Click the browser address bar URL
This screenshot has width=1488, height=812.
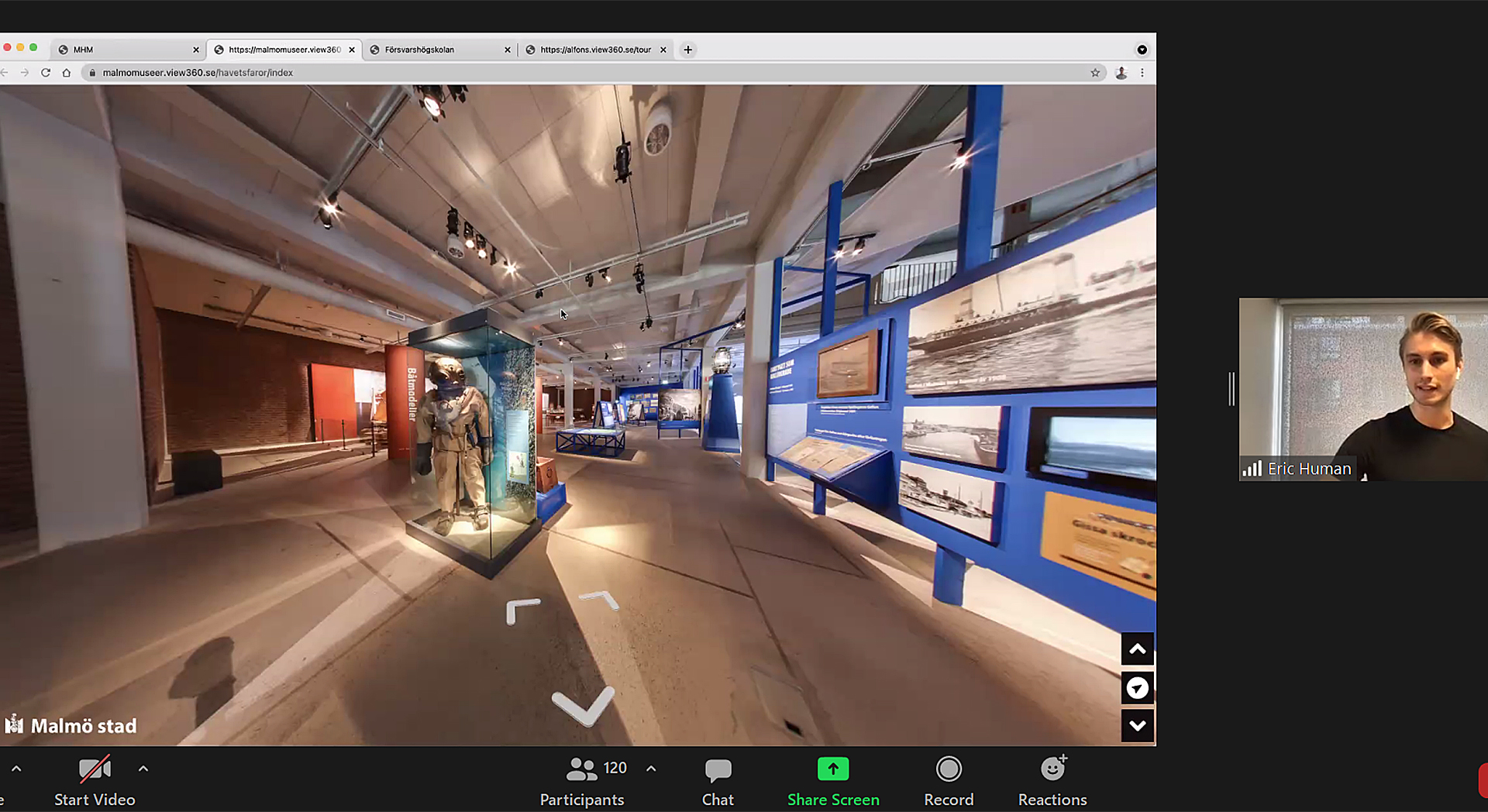[198, 73]
